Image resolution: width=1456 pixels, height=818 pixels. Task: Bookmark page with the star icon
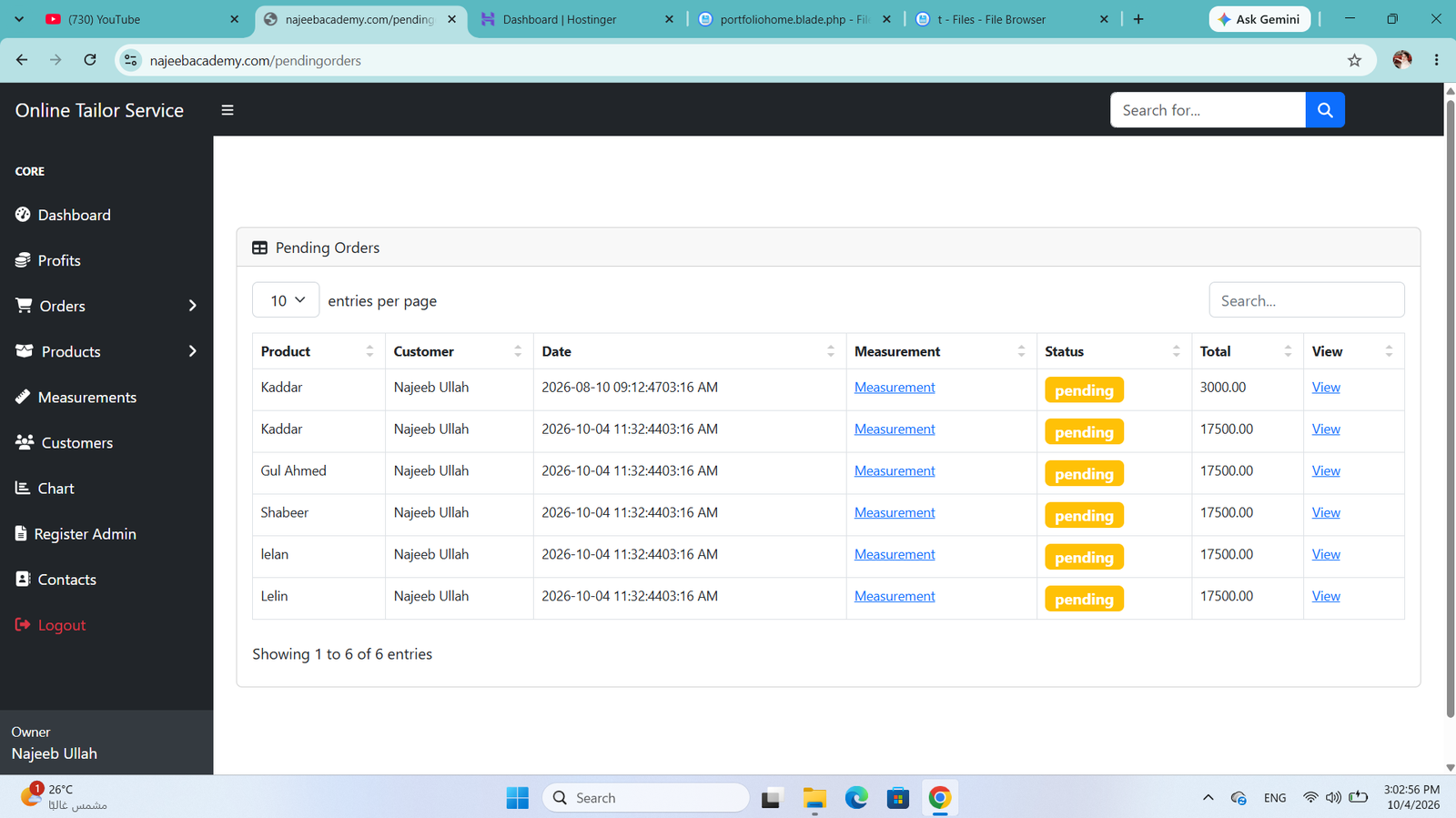(x=1354, y=60)
